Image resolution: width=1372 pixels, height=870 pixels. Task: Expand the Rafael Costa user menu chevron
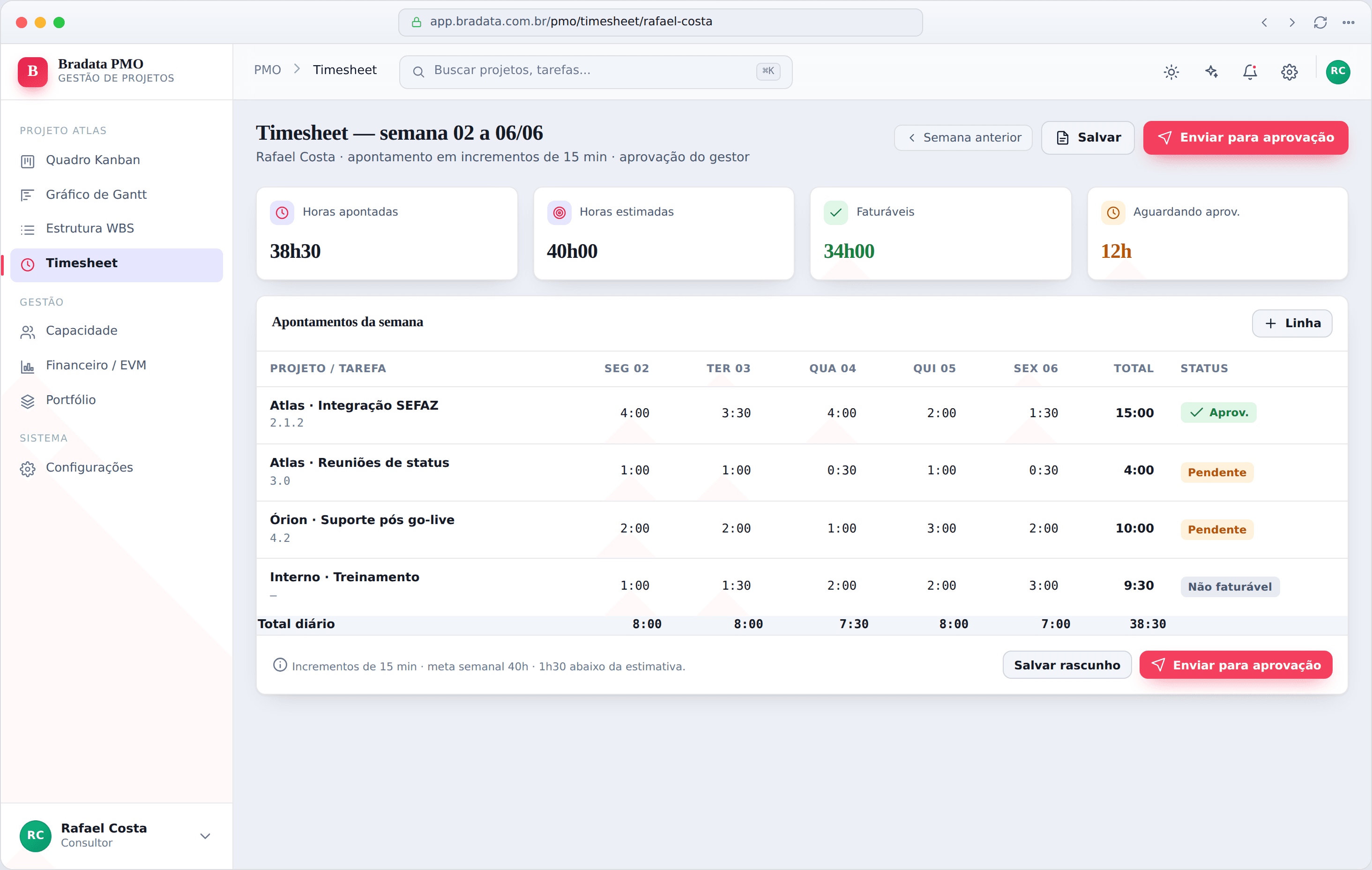pyautogui.click(x=205, y=836)
